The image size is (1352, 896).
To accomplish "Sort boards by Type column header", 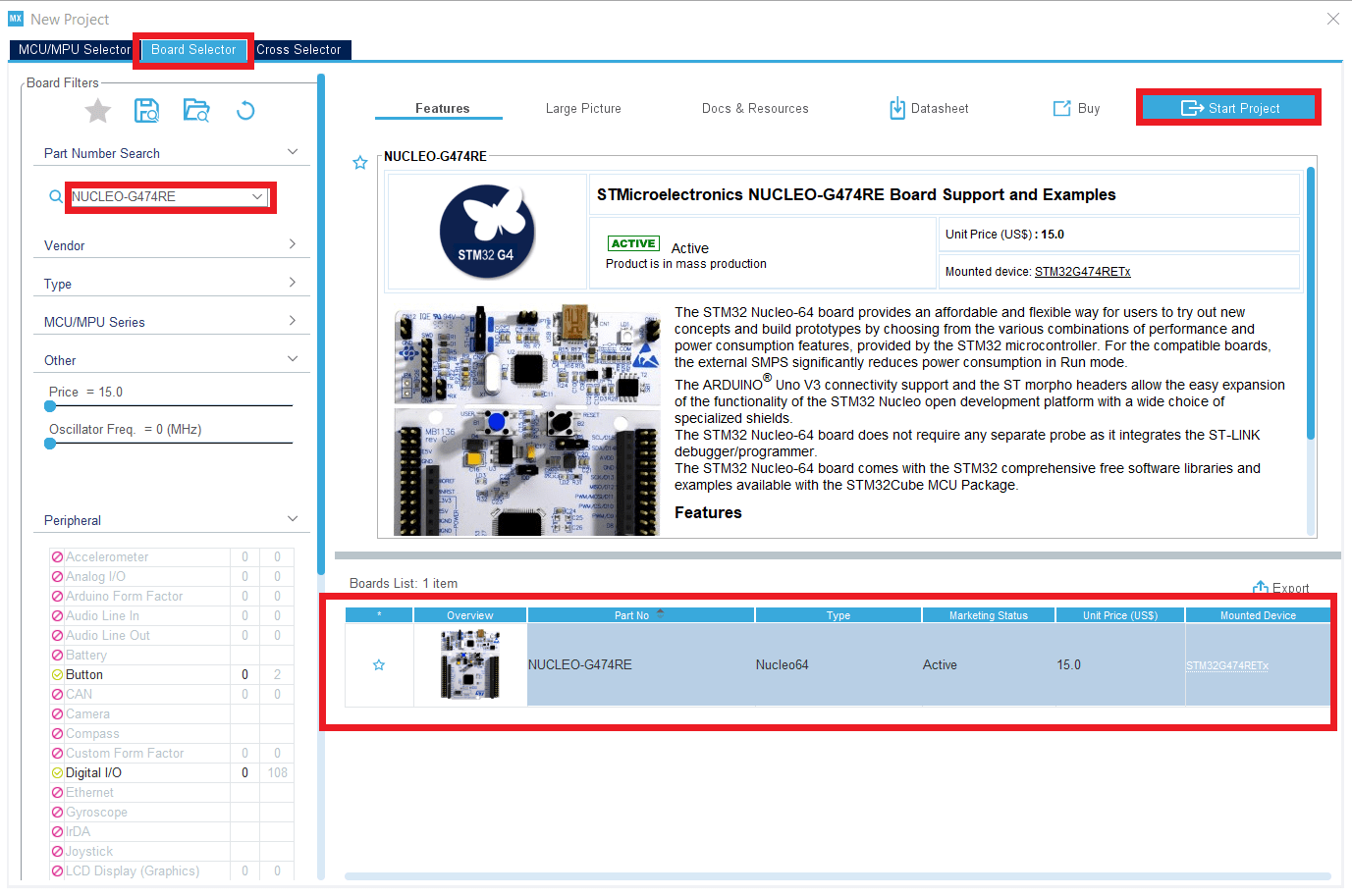I will pyautogui.click(x=838, y=615).
